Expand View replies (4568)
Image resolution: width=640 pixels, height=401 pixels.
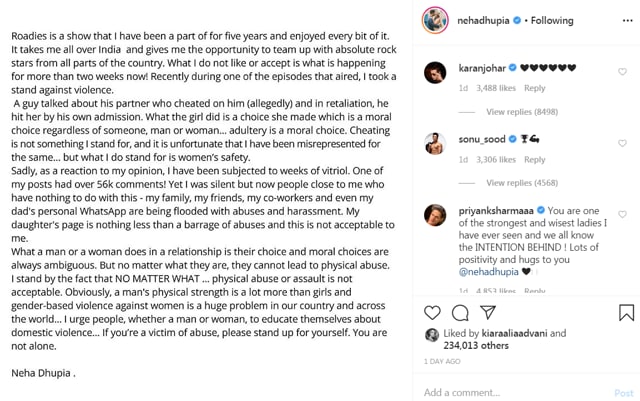[522, 183]
